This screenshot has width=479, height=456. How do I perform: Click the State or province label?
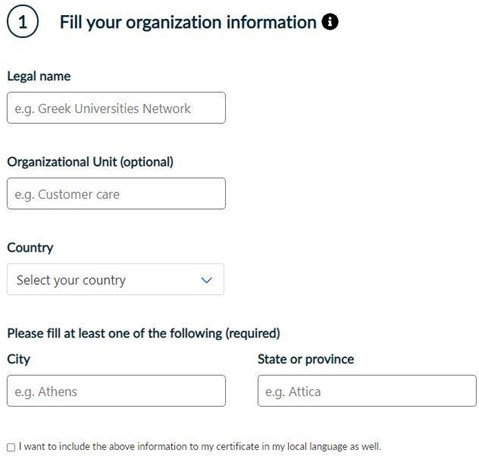coord(306,359)
